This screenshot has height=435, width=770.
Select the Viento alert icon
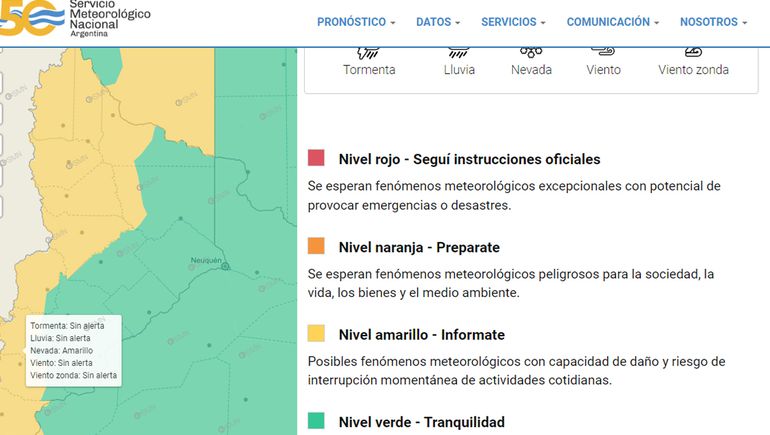[603, 52]
